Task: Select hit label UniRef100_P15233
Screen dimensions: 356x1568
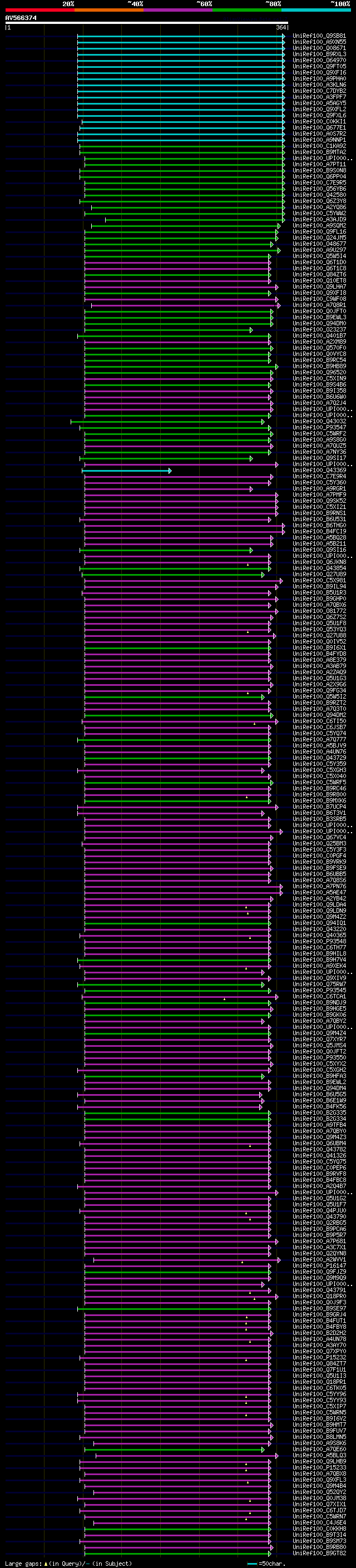Action: click(x=319, y=1467)
